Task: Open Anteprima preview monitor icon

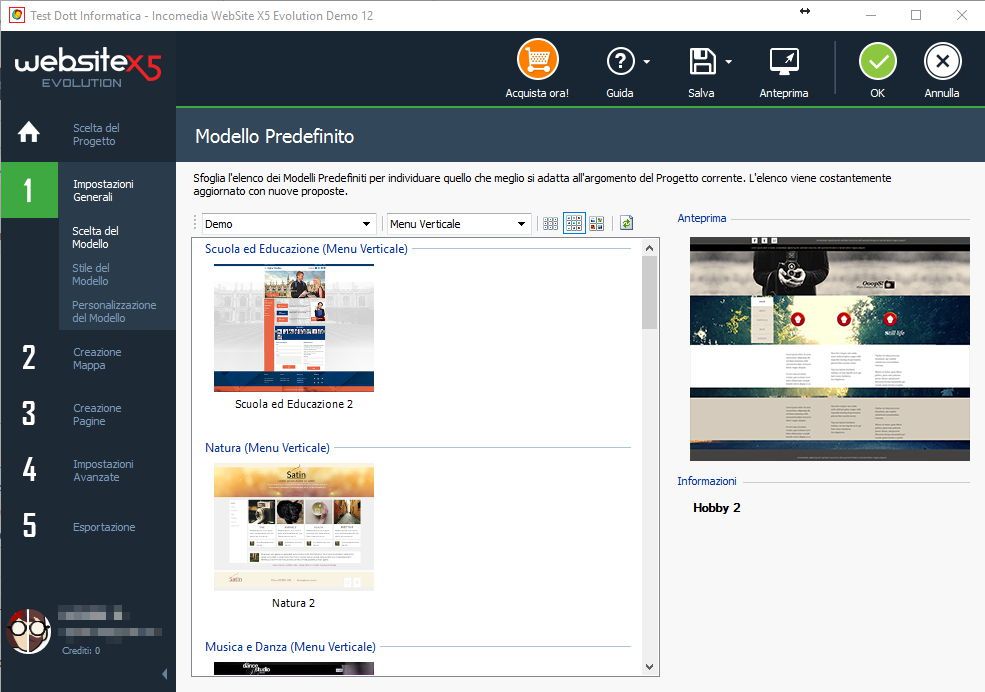Action: tap(783, 62)
